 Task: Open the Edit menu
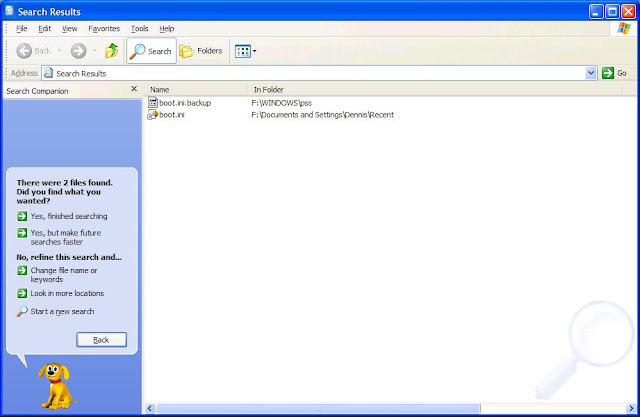point(44,29)
